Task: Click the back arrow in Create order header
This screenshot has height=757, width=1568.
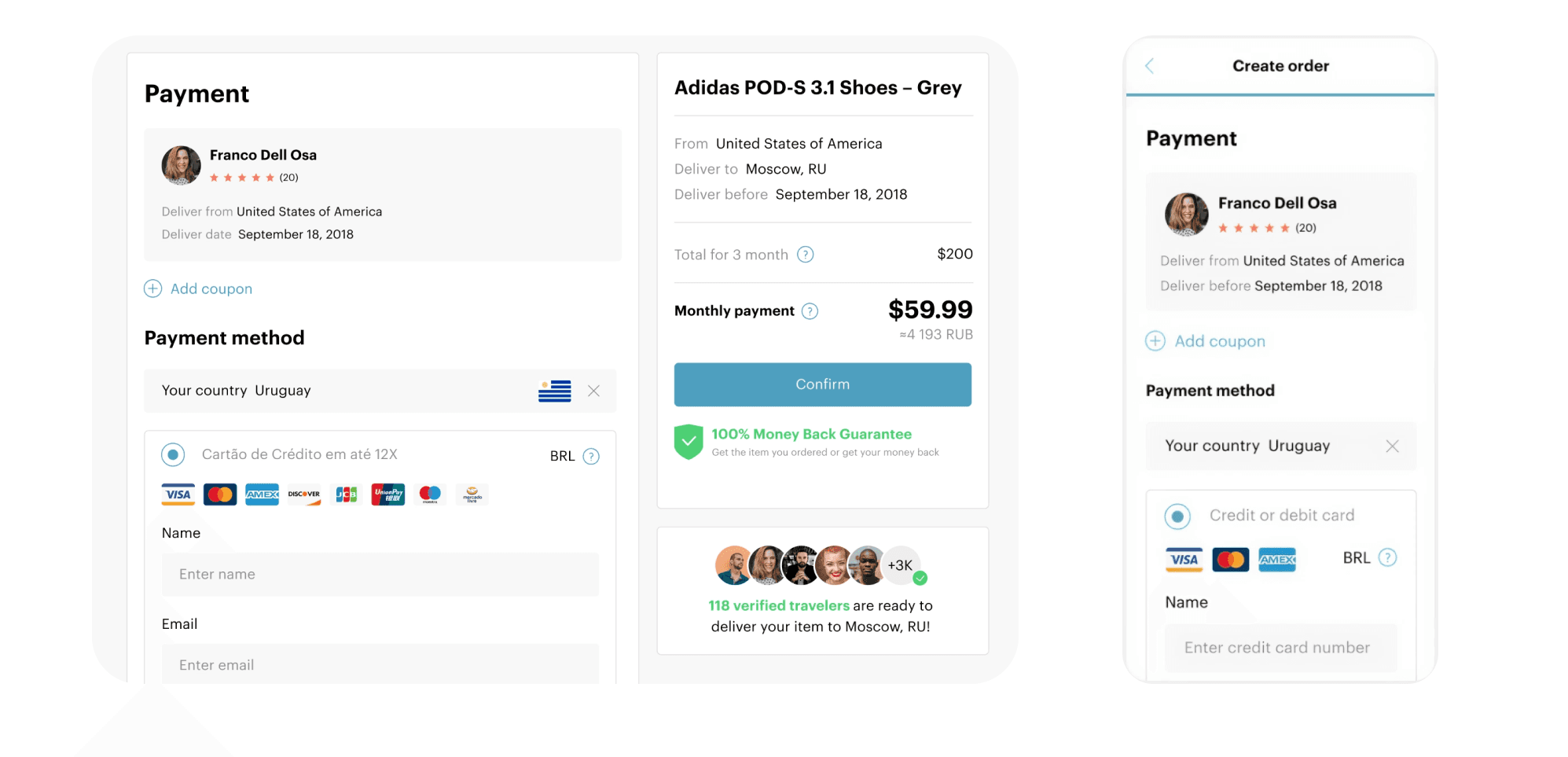Action: 1149,66
